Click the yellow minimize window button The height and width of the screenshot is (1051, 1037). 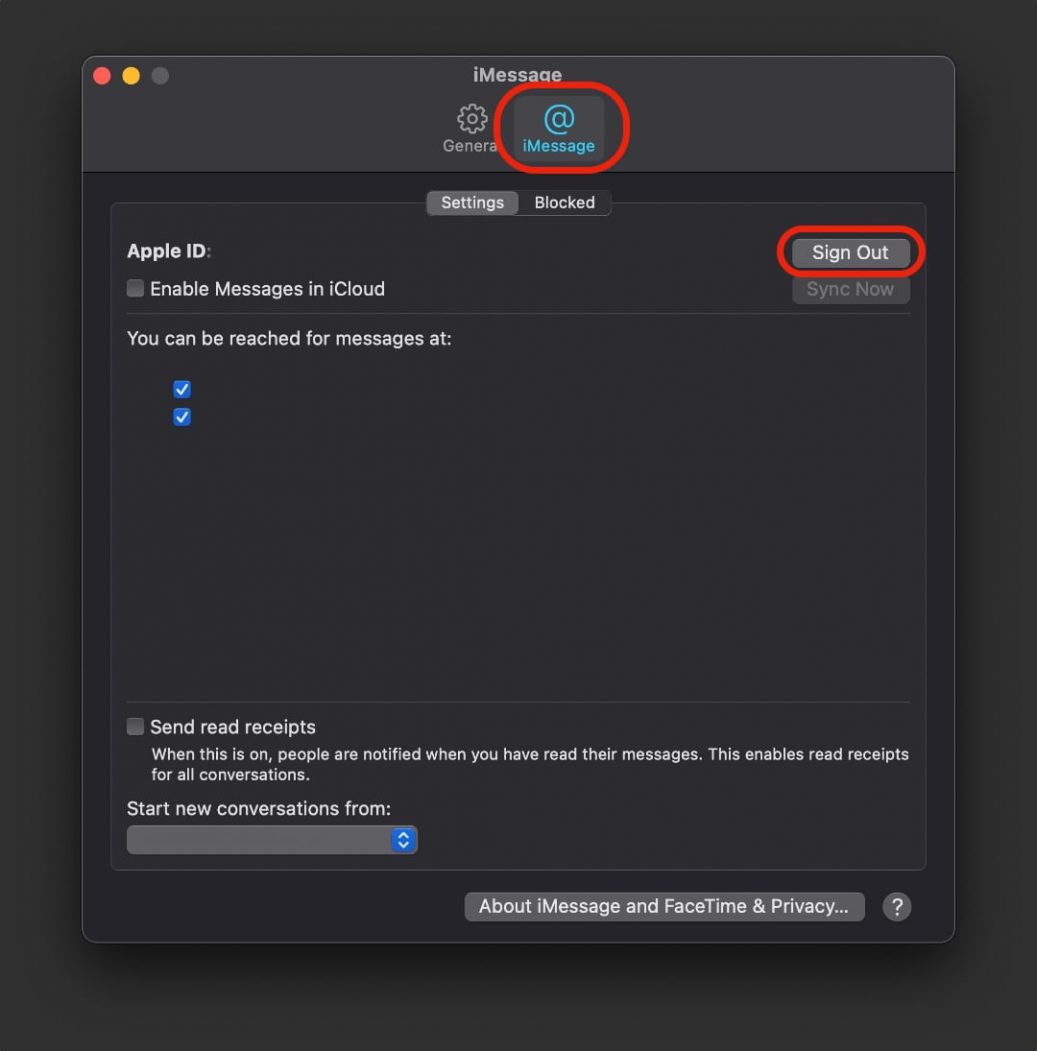[x=129, y=75]
